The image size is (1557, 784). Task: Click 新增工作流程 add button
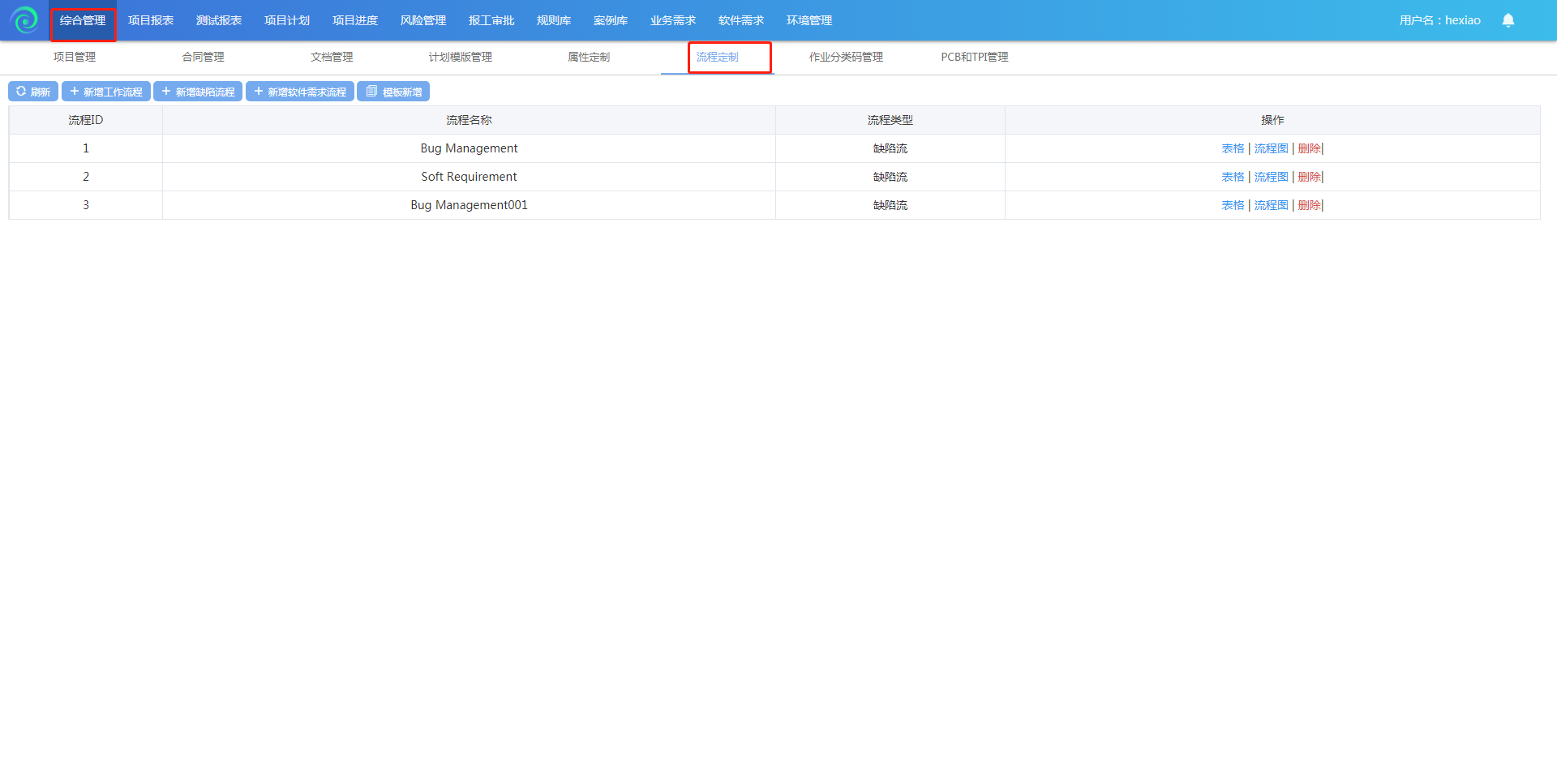pos(106,92)
